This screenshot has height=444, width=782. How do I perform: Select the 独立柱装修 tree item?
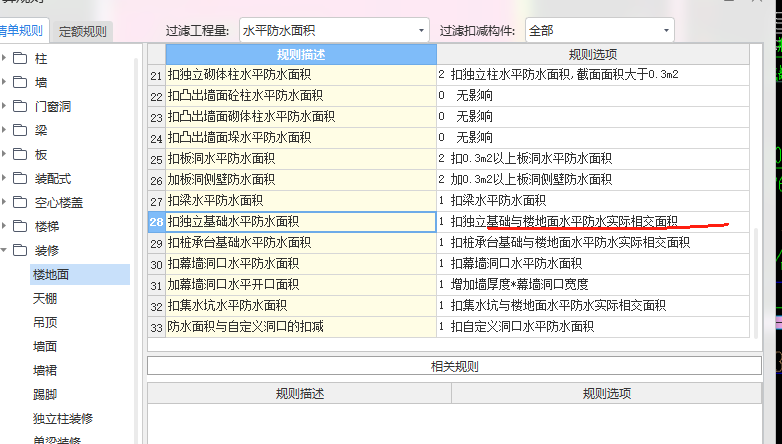tap(63, 418)
